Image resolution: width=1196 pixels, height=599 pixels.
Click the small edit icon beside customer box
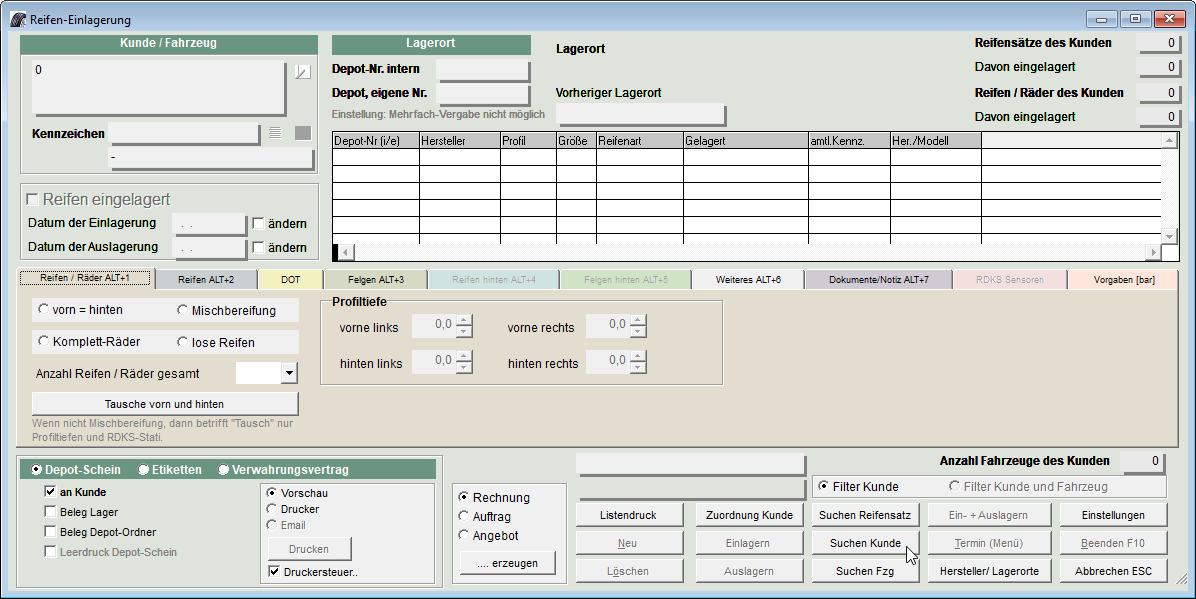tap(303, 72)
